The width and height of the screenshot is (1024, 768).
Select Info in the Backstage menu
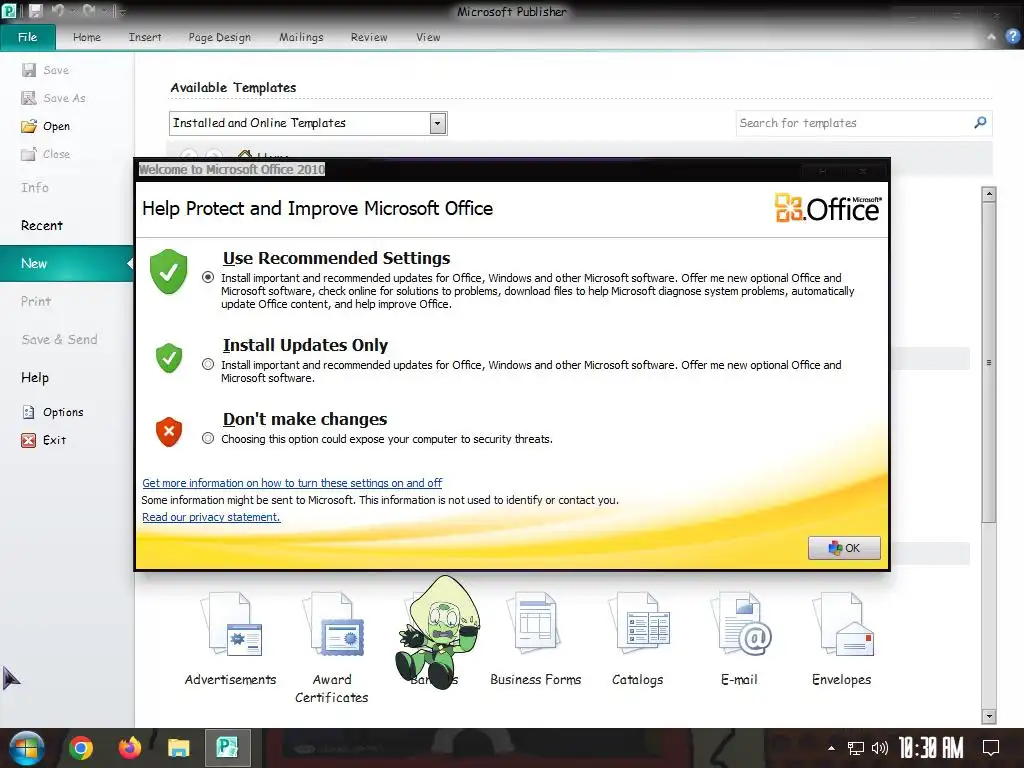tap(35, 187)
